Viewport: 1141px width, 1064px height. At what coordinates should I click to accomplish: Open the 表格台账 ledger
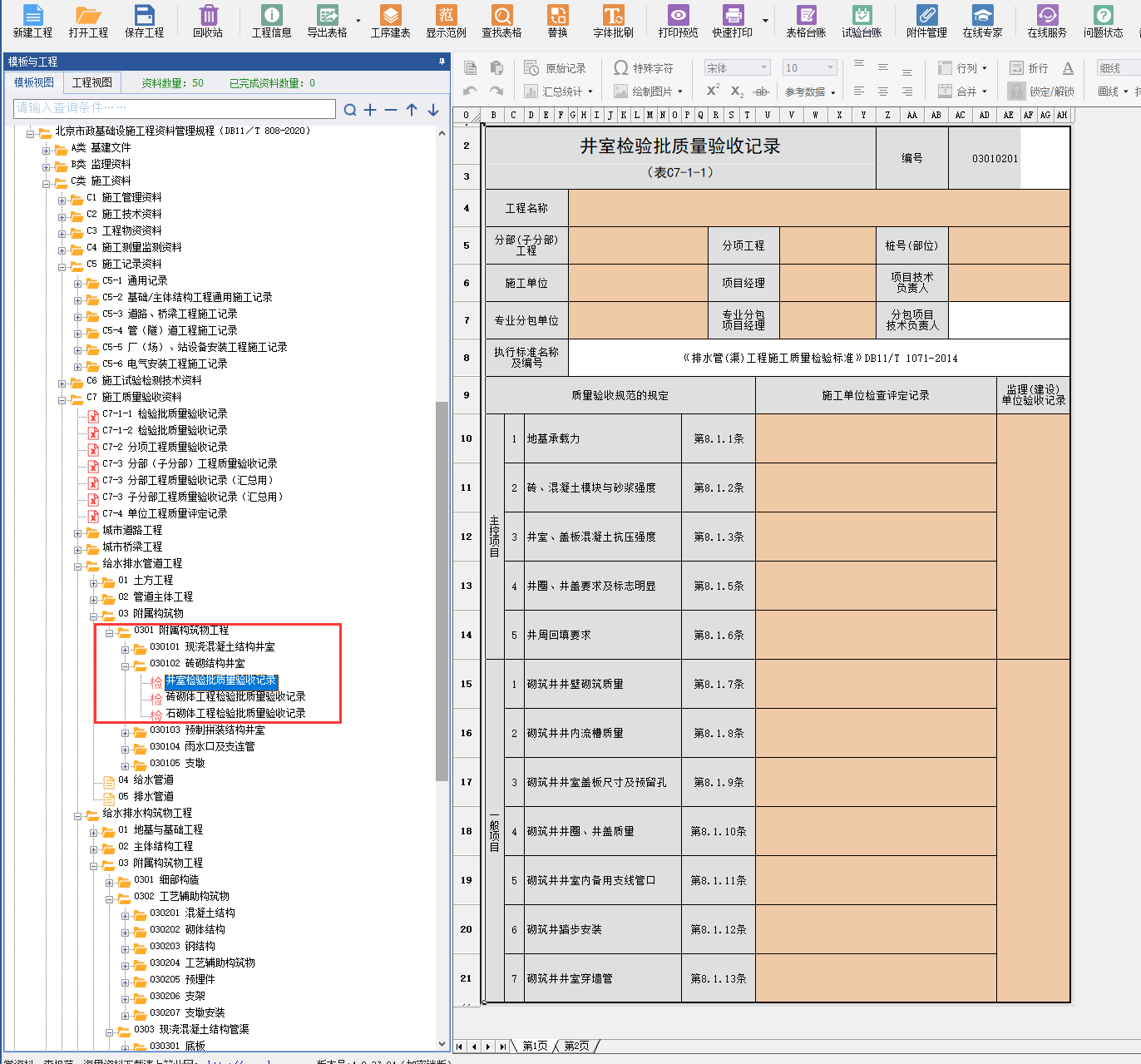(x=806, y=21)
